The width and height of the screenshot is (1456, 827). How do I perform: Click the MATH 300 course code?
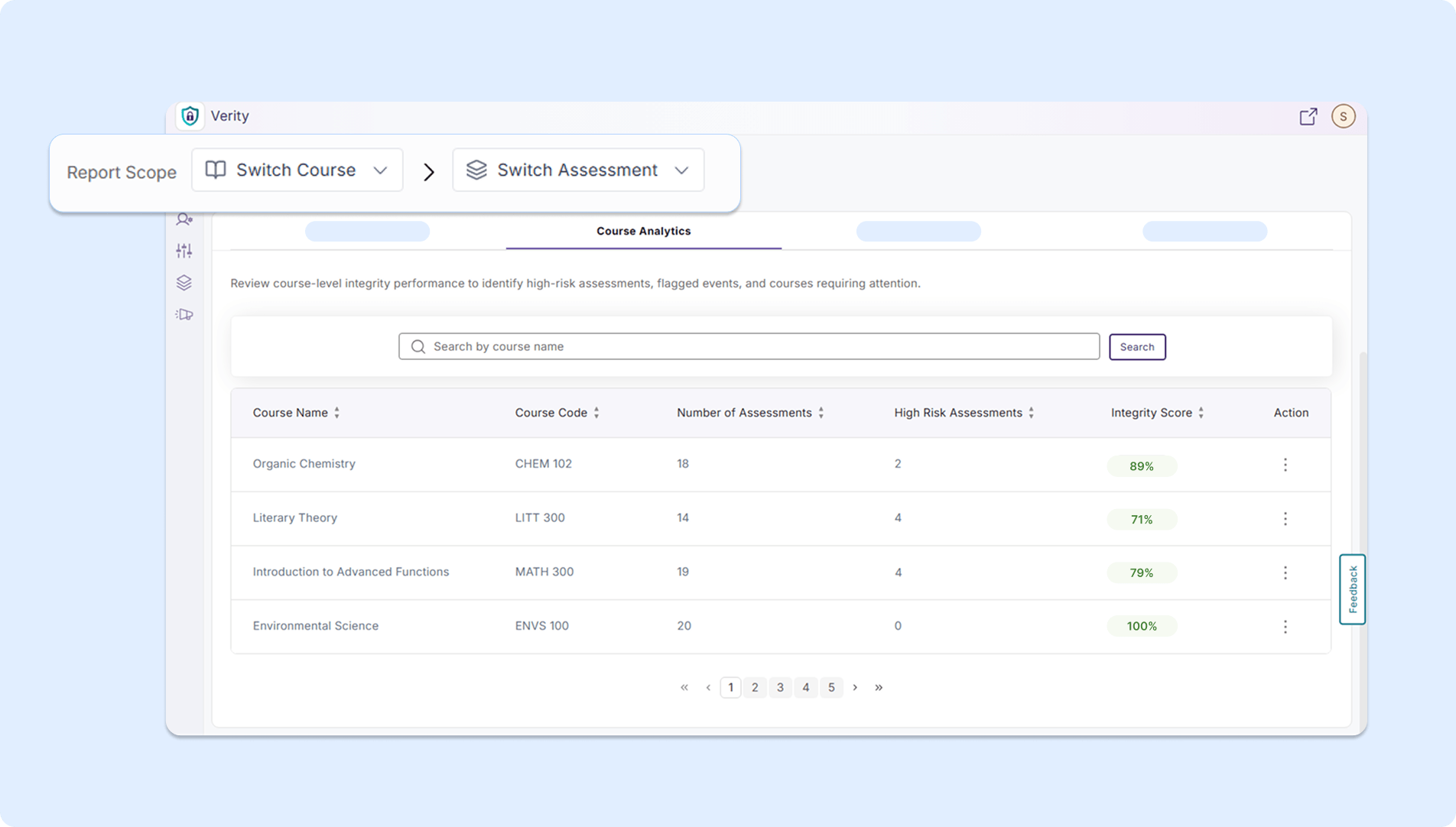coord(544,572)
